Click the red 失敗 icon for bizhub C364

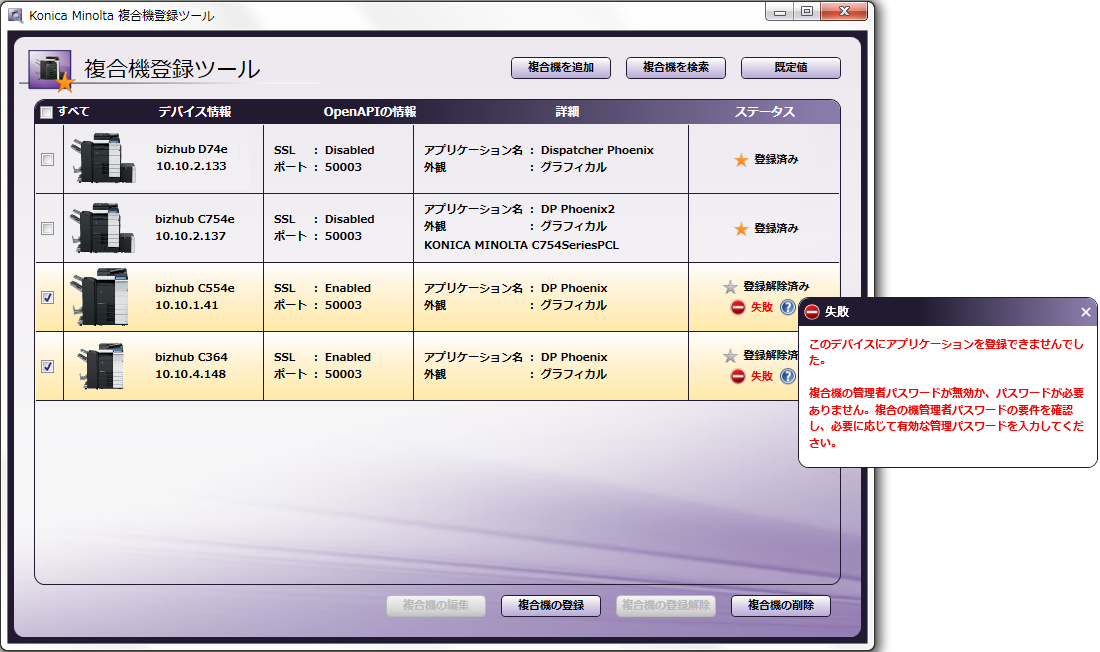pos(737,376)
